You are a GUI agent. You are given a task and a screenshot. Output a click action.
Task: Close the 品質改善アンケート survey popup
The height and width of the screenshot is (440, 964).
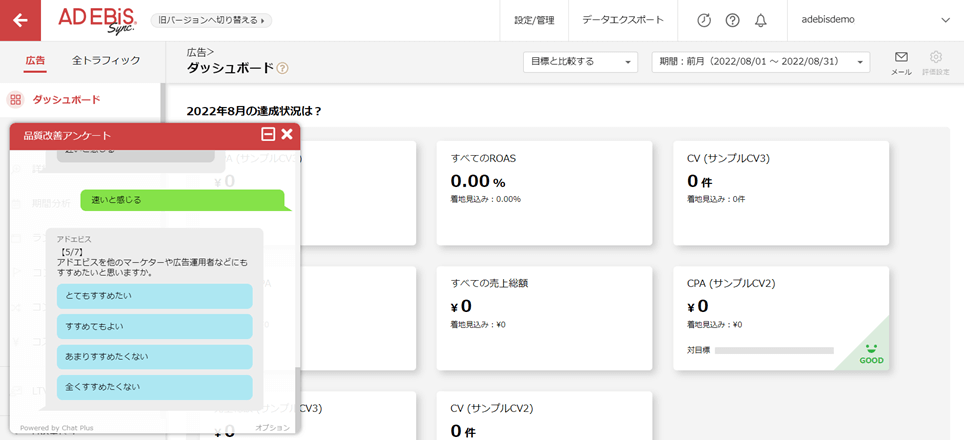(x=287, y=135)
